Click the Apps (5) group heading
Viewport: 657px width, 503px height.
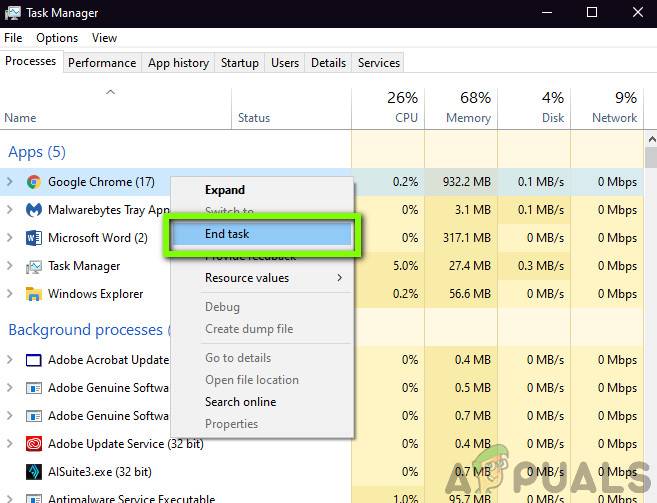point(37,152)
